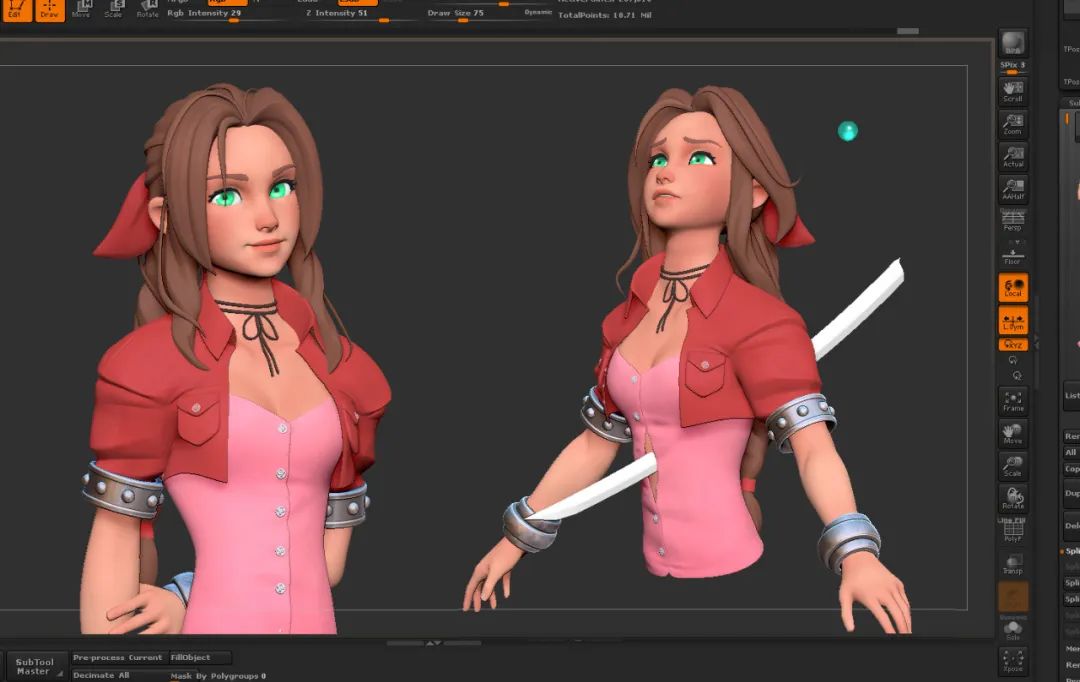This screenshot has width=1080, height=682.
Task: Frame the model in view
Action: pos(1012,402)
